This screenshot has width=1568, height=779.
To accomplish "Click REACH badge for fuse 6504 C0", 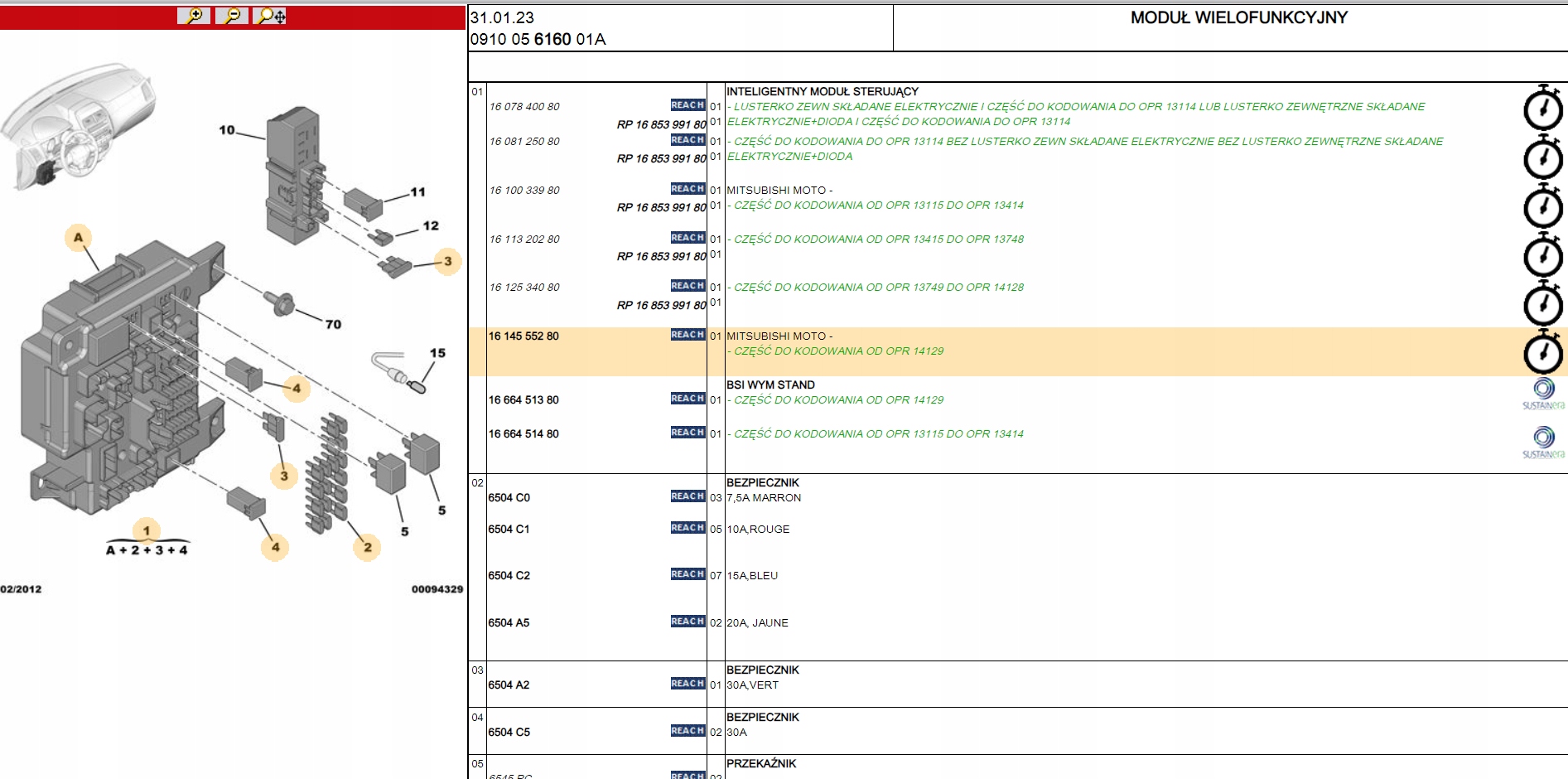I will point(688,496).
